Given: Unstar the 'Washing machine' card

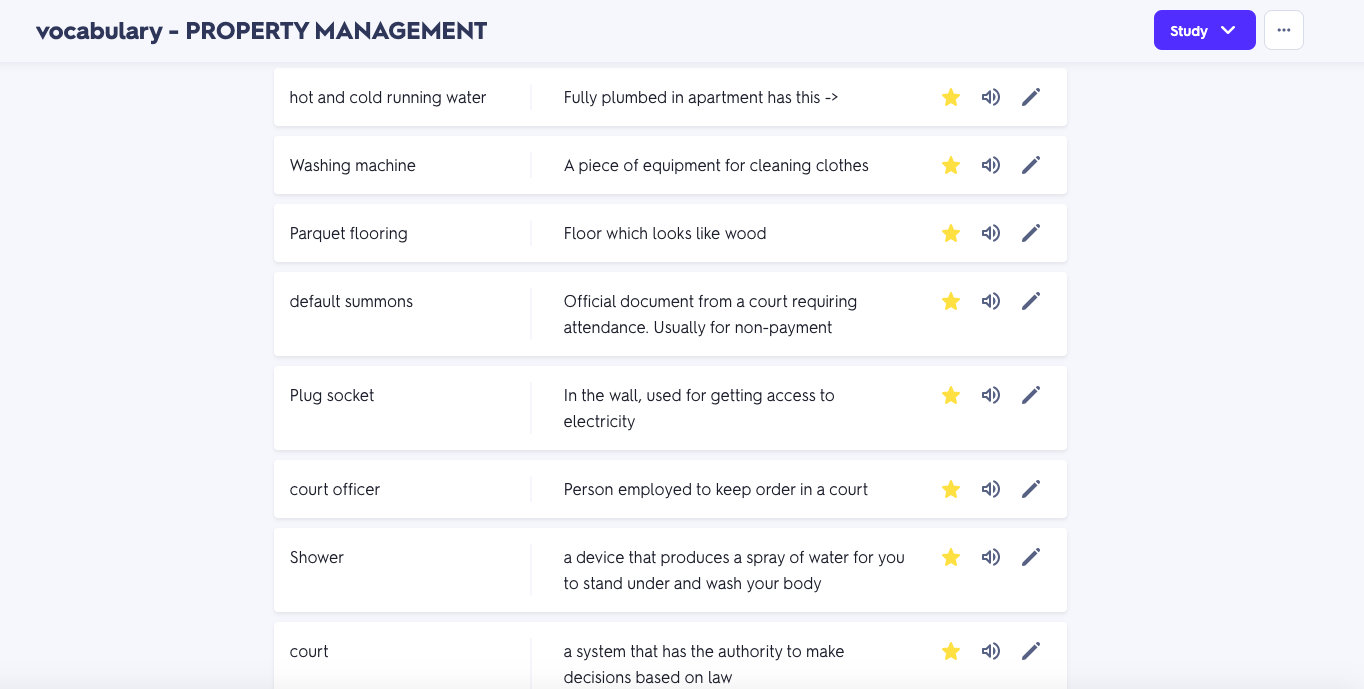Looking at the screenshot, I should (x=951, y=165).
